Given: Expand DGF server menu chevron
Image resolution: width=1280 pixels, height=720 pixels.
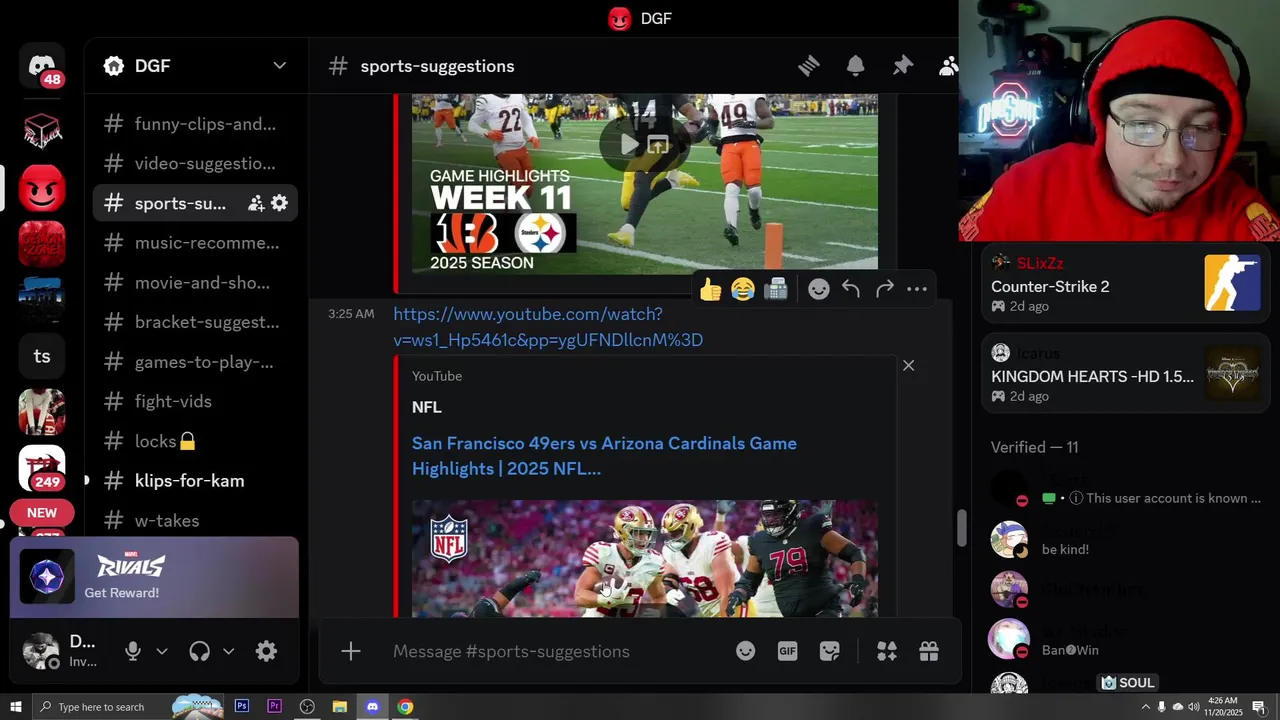Looking at the screenshot, I should click(280, 66).
